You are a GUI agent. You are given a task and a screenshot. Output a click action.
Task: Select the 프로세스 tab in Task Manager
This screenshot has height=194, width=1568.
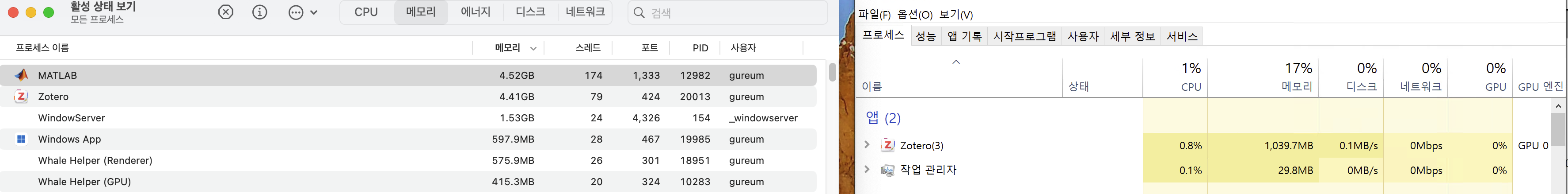tap(883, 35)
